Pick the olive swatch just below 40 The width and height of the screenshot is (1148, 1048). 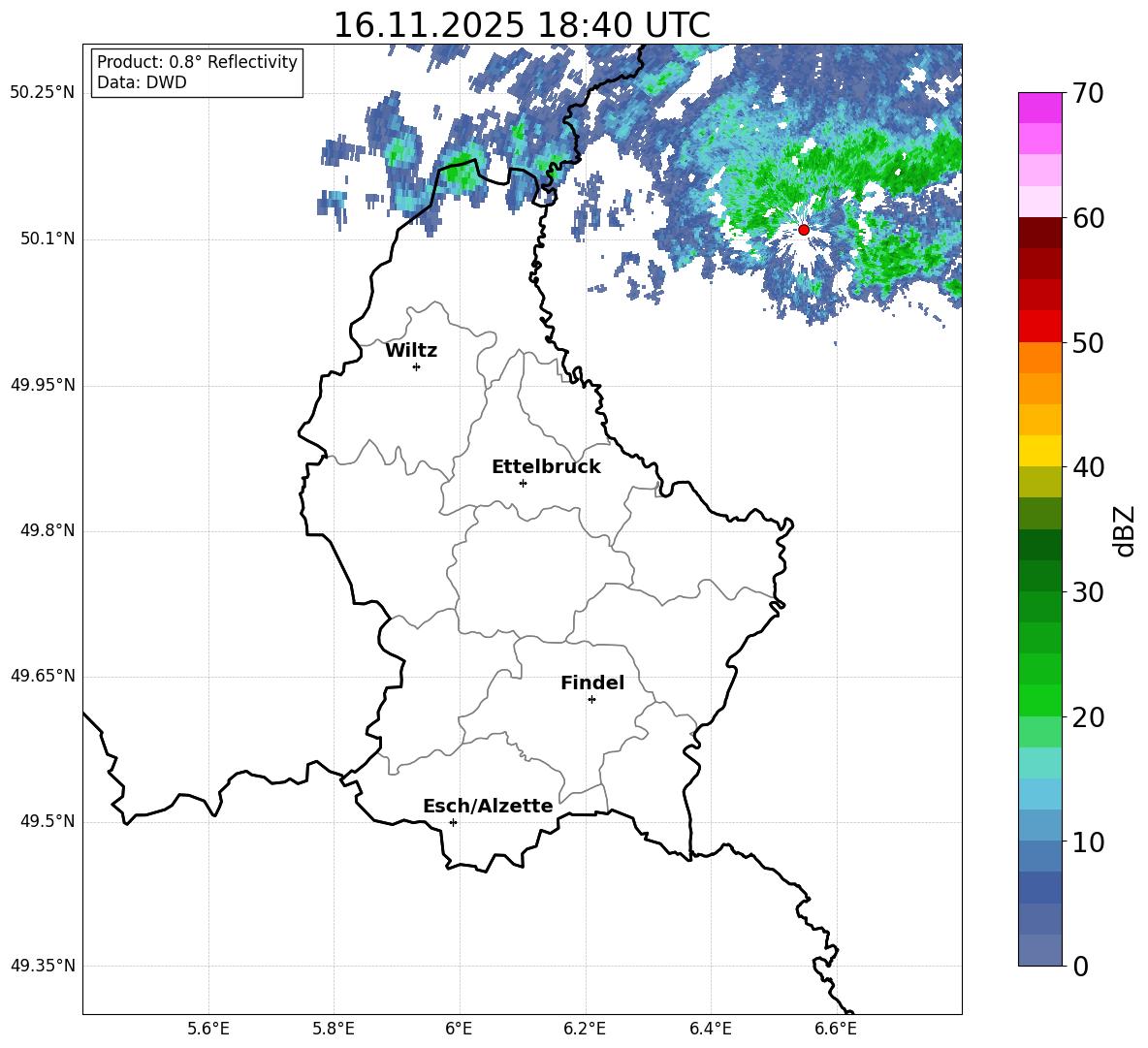1039,482
